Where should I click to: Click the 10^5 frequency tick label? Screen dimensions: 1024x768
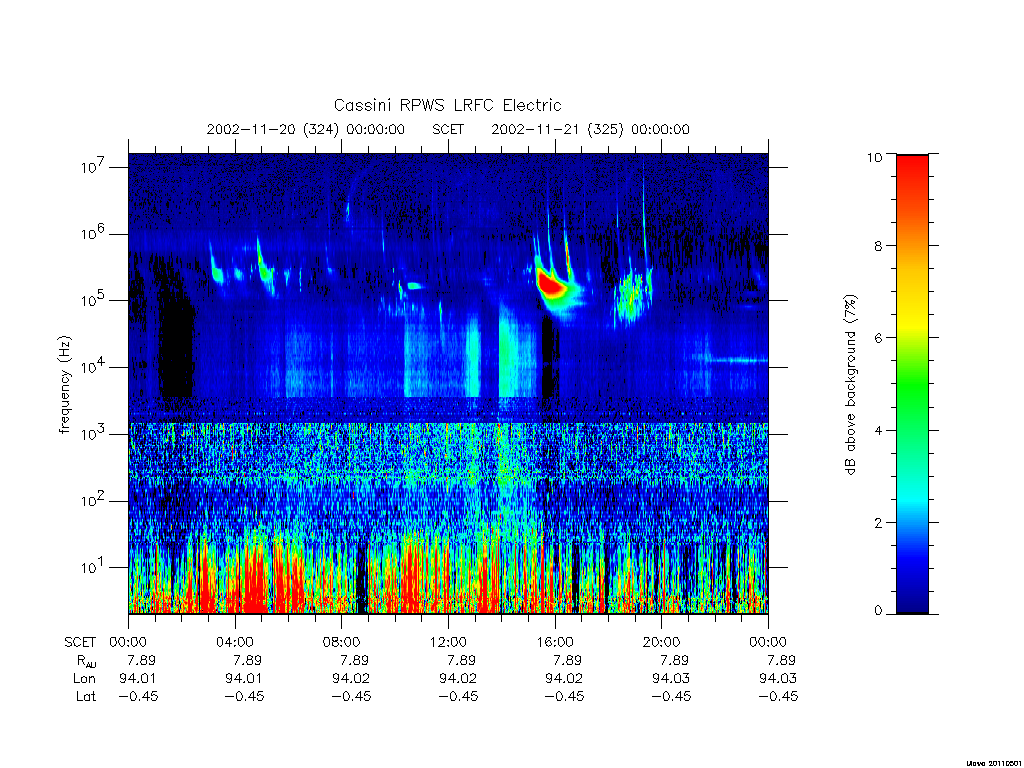pyautogui.click(x=94, y=300)
